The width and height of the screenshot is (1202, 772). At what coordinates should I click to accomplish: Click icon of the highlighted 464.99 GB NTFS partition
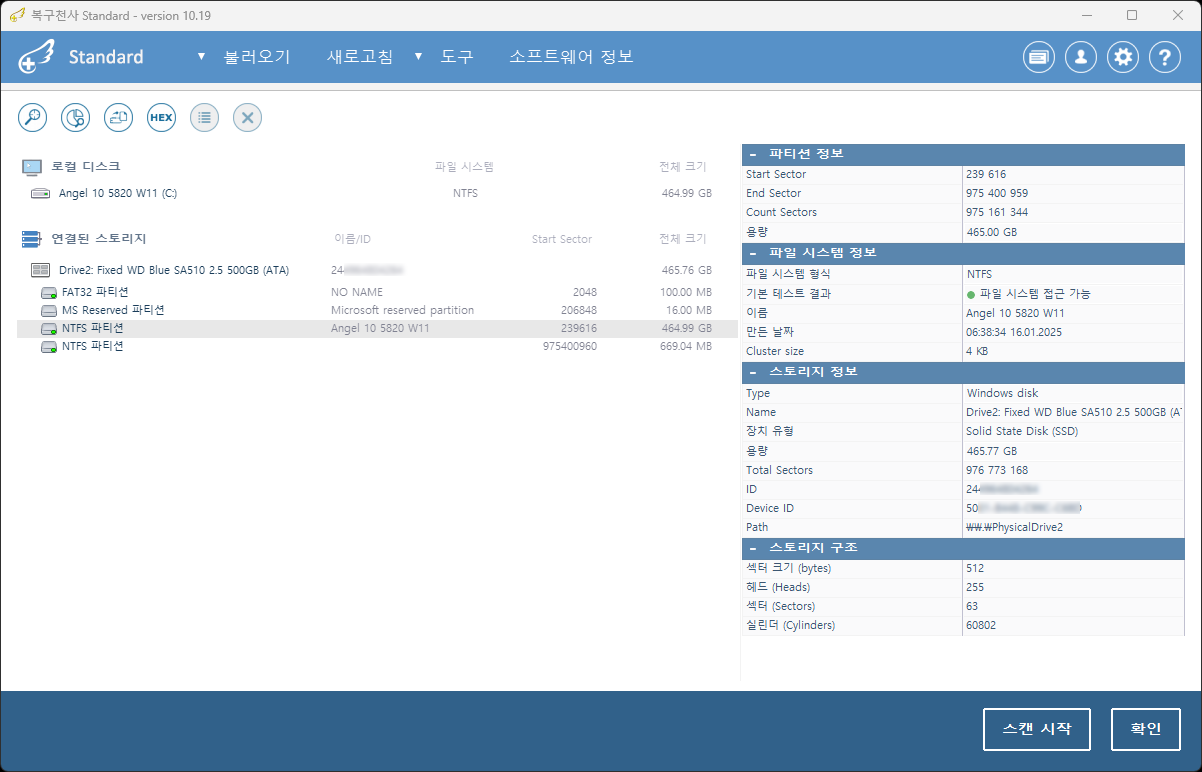49,328
